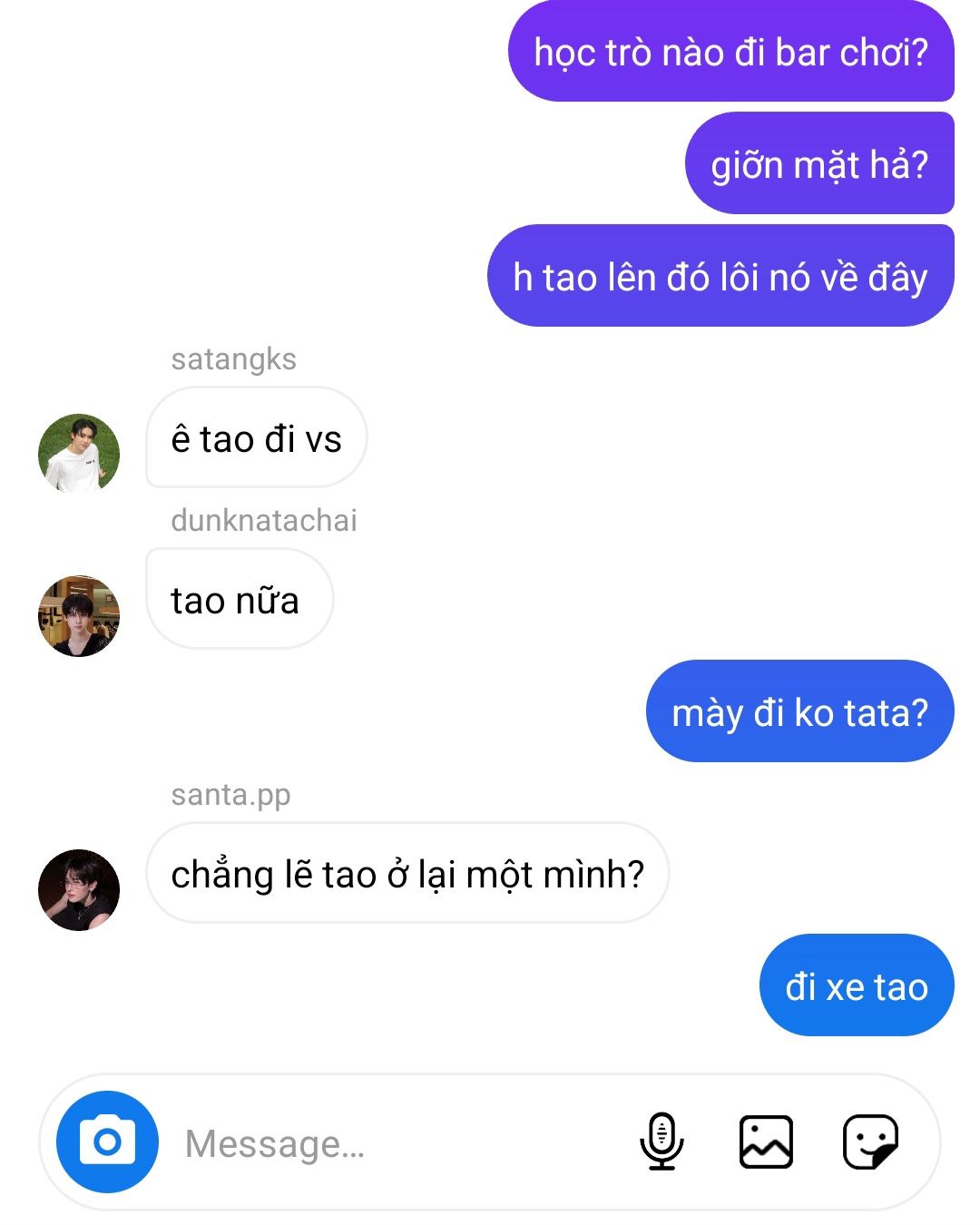This screenshot has width=980, height=1225.
Task: Select the "giỡn mặt hả?" message bubble
Action: coord(819,163)
